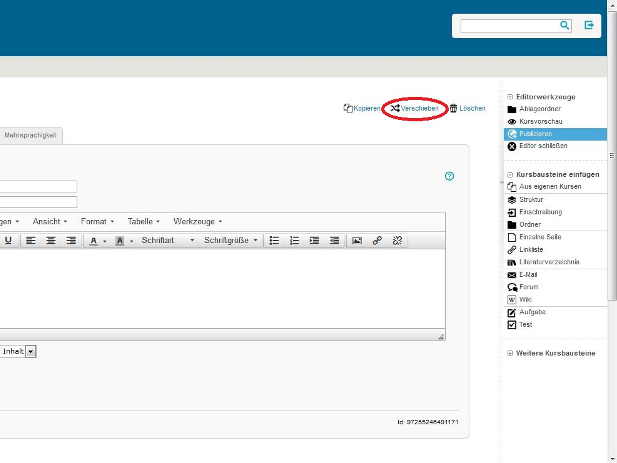The image size is (617, 463).
Task: Click the insert link chain icon
Action: click(377, 240)
